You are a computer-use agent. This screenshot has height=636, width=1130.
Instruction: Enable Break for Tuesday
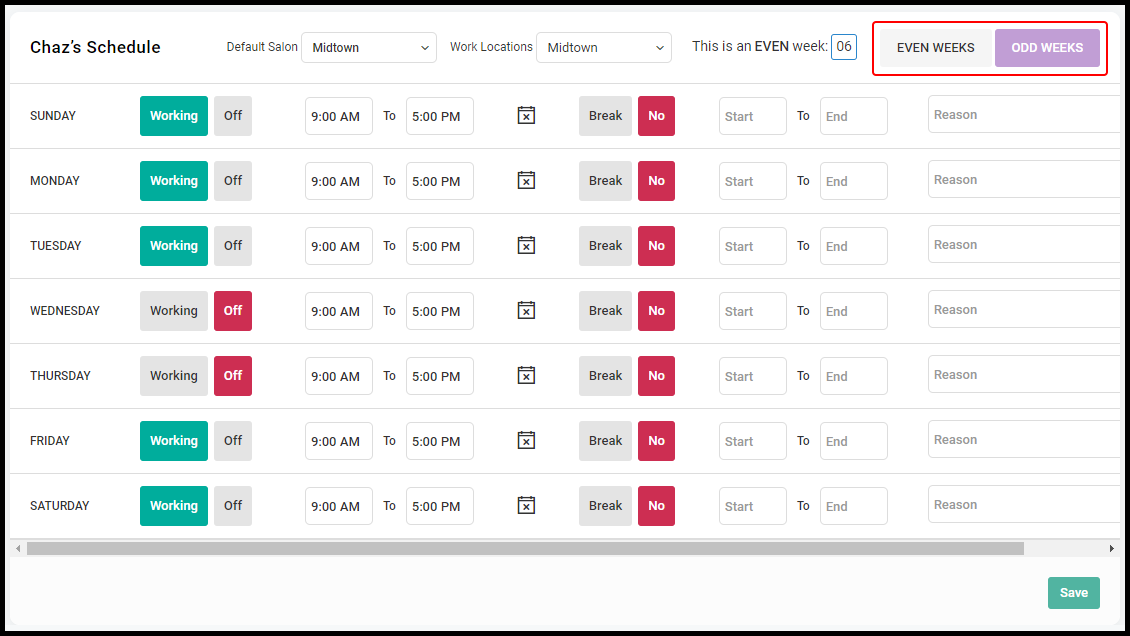point(605,246)
